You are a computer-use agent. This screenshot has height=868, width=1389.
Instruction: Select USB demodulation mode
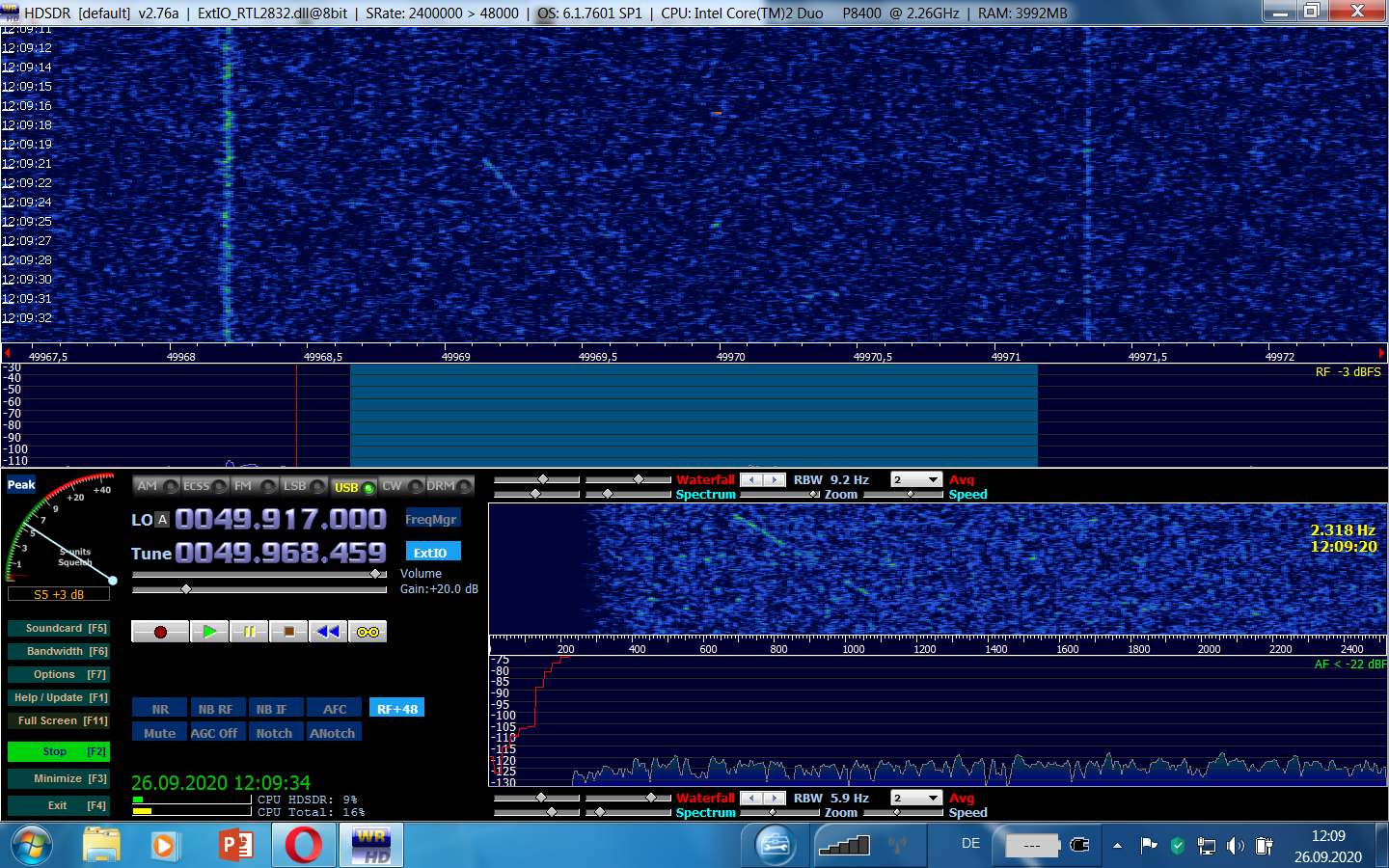(353, 487)
